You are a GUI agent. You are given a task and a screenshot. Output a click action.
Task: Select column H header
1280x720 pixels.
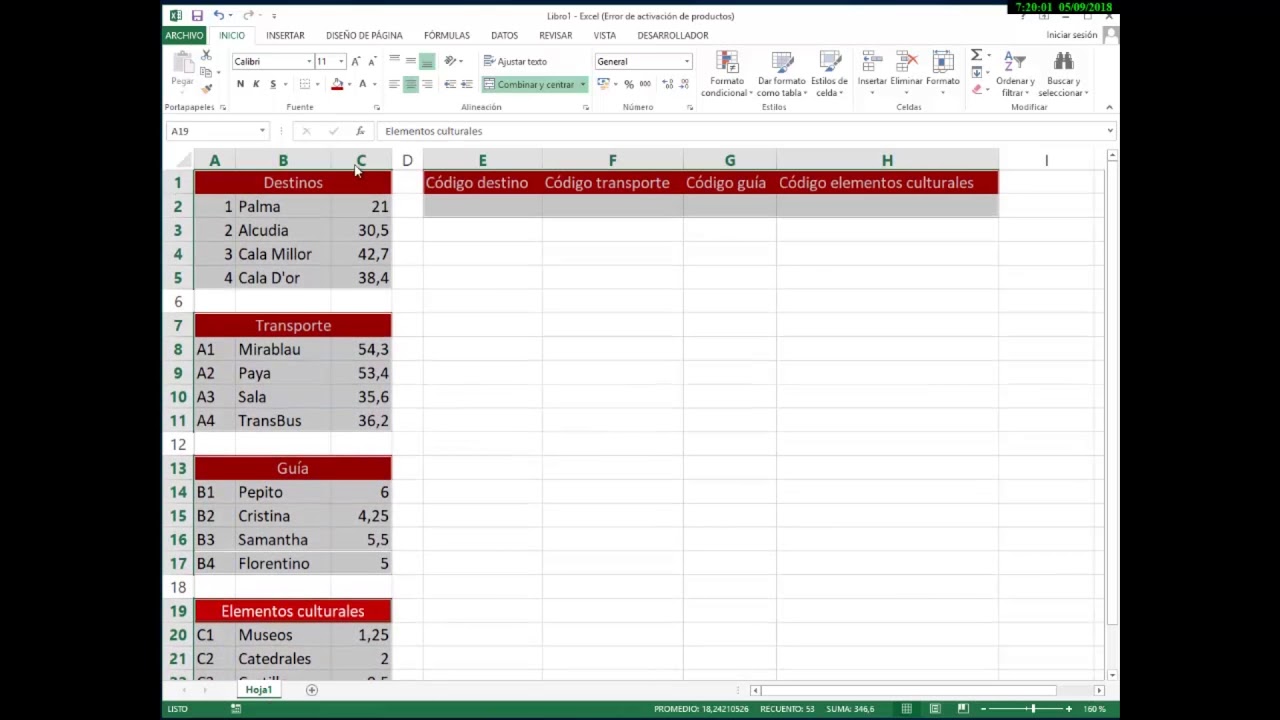(x=887, y=160)
